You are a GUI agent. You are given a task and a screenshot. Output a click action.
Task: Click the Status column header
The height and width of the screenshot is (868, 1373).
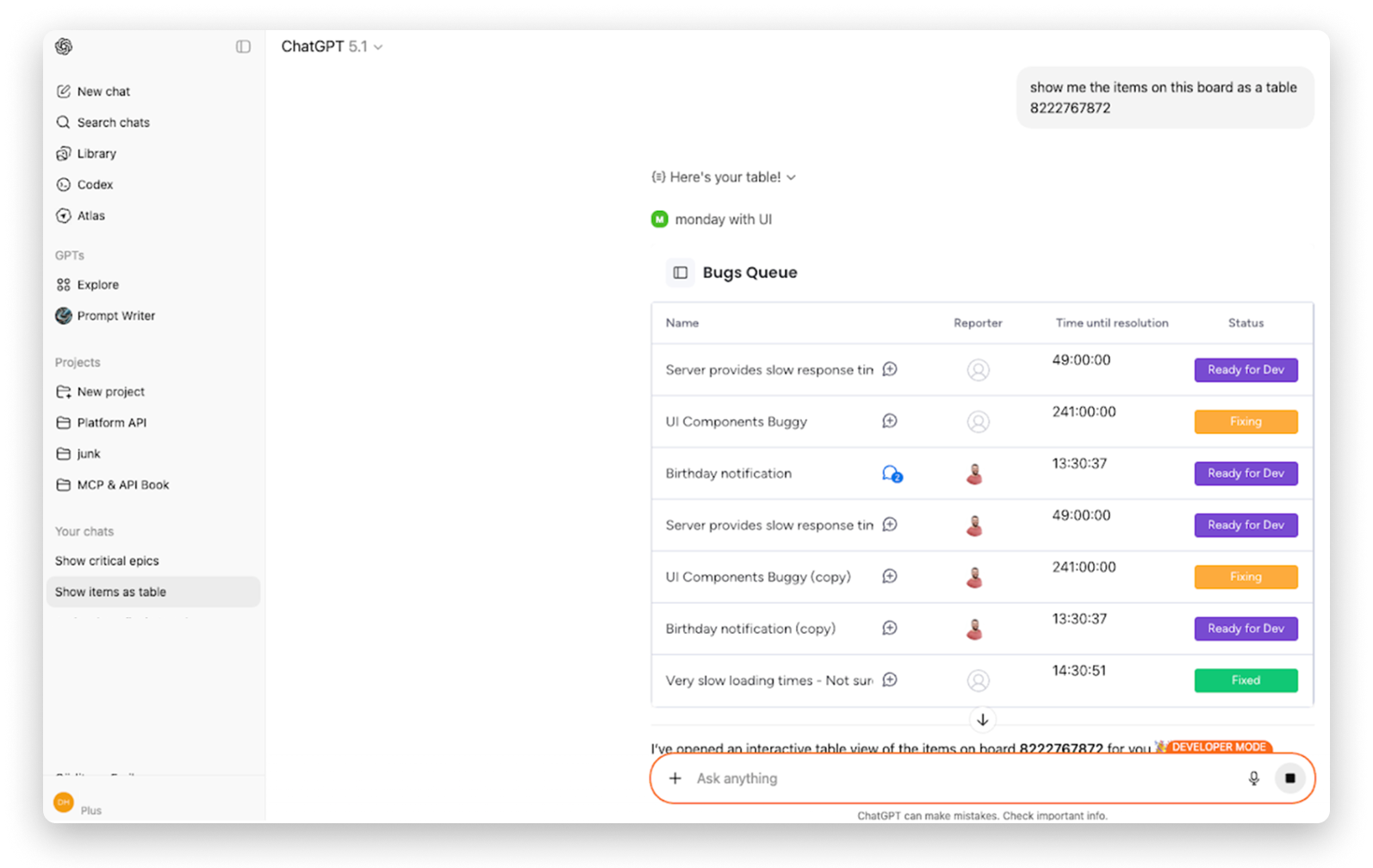[x=1246, y=323]
